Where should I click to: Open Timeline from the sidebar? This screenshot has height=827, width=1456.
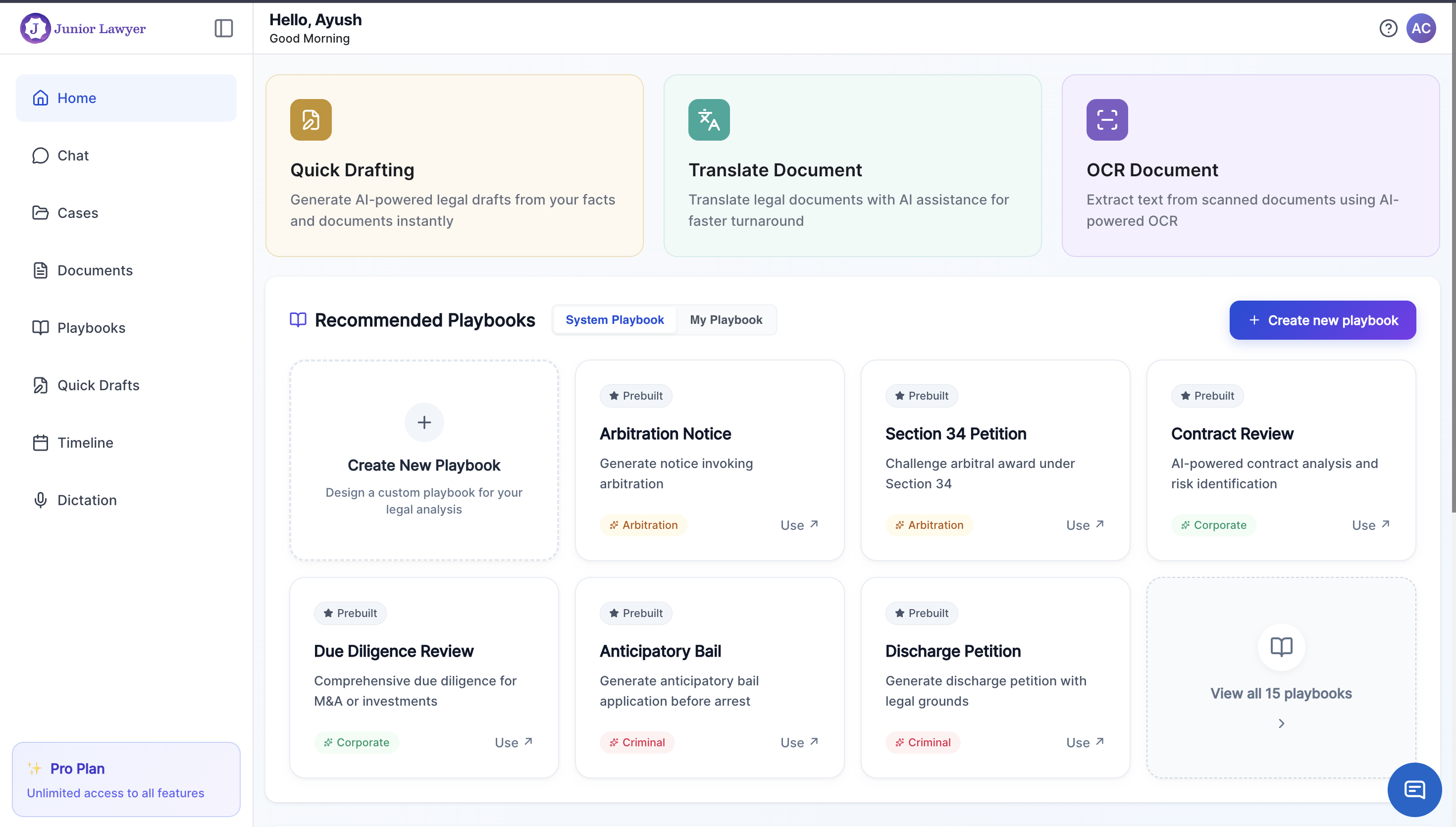coord(126,442)
